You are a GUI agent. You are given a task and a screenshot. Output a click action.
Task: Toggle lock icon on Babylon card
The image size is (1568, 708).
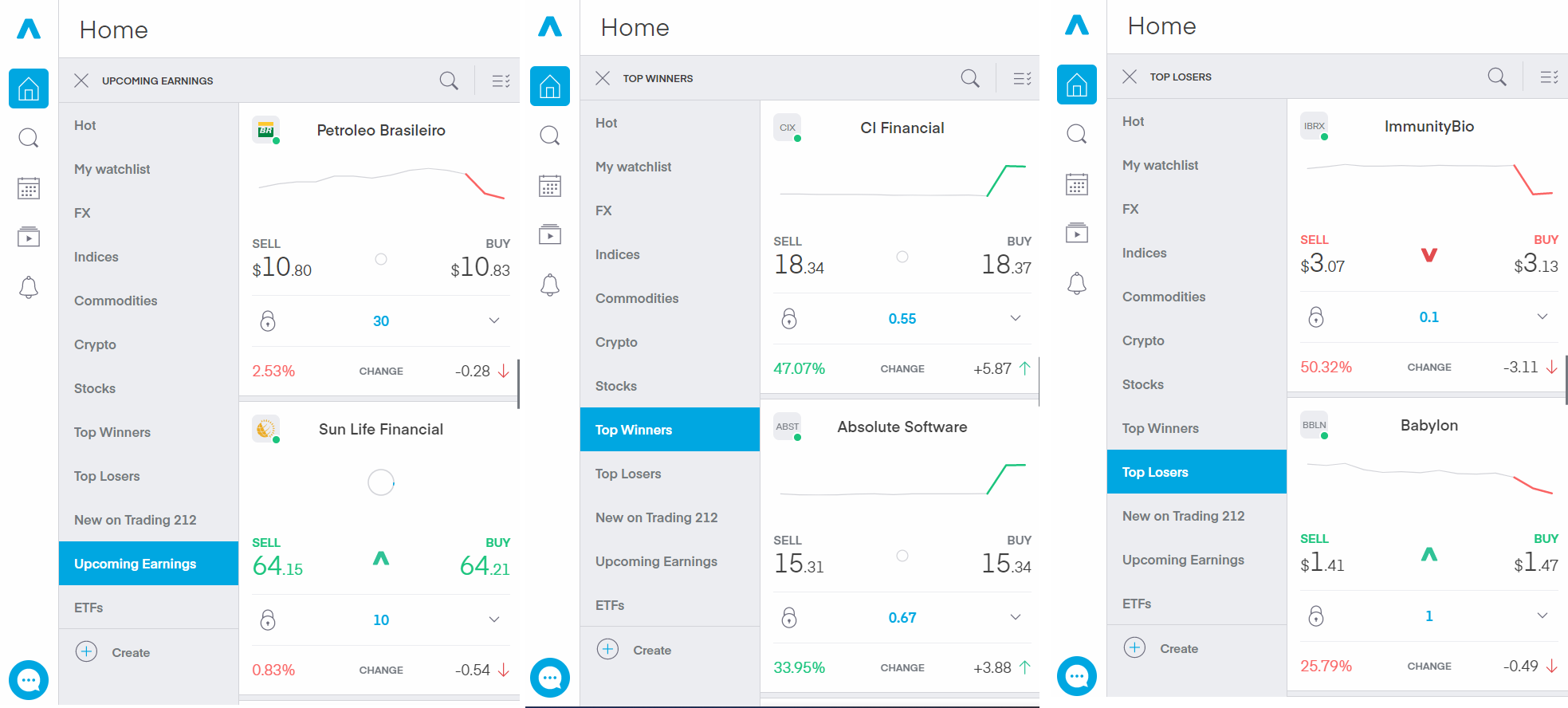click(1316, 616)
